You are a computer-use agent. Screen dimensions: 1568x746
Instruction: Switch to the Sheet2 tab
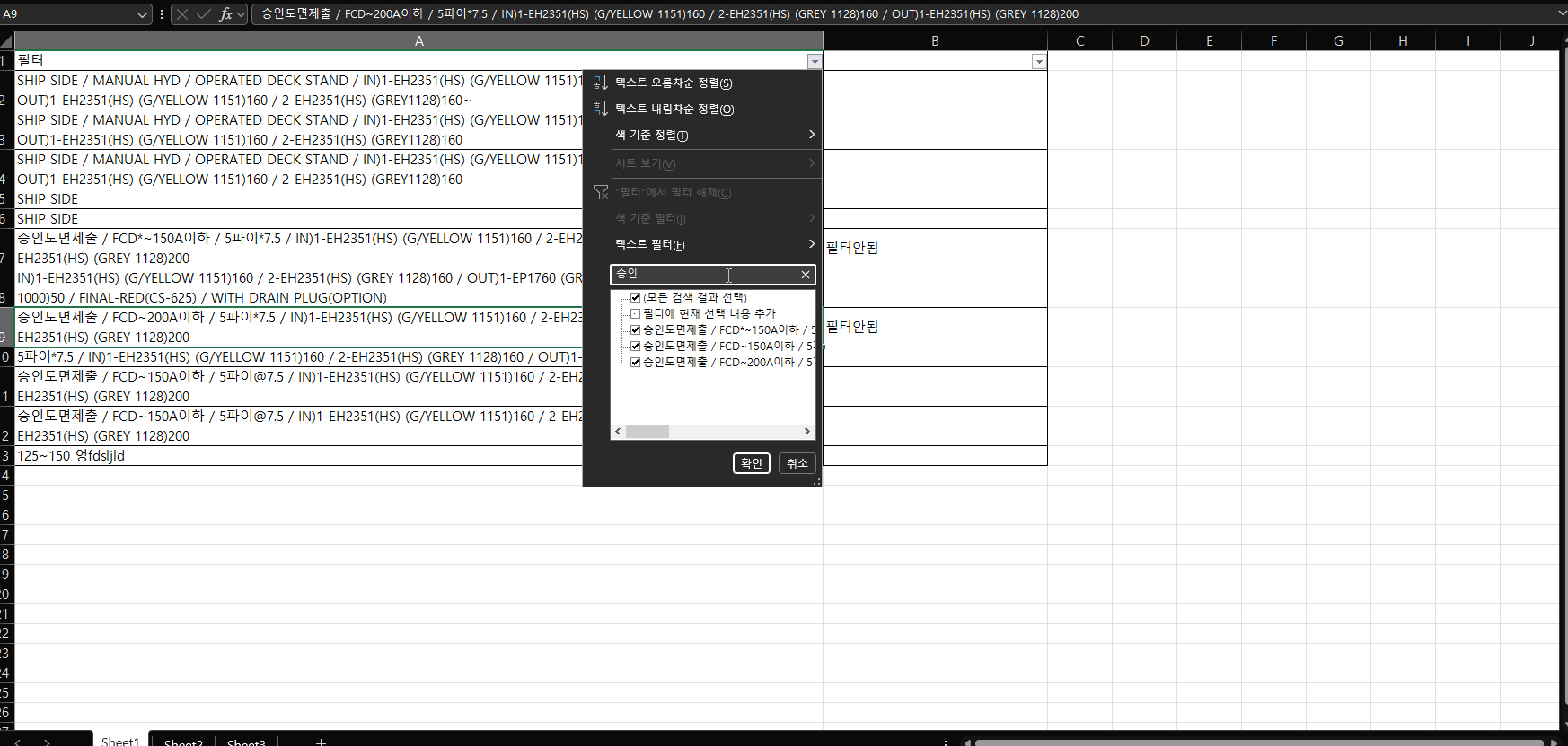[x=183, y=742]
